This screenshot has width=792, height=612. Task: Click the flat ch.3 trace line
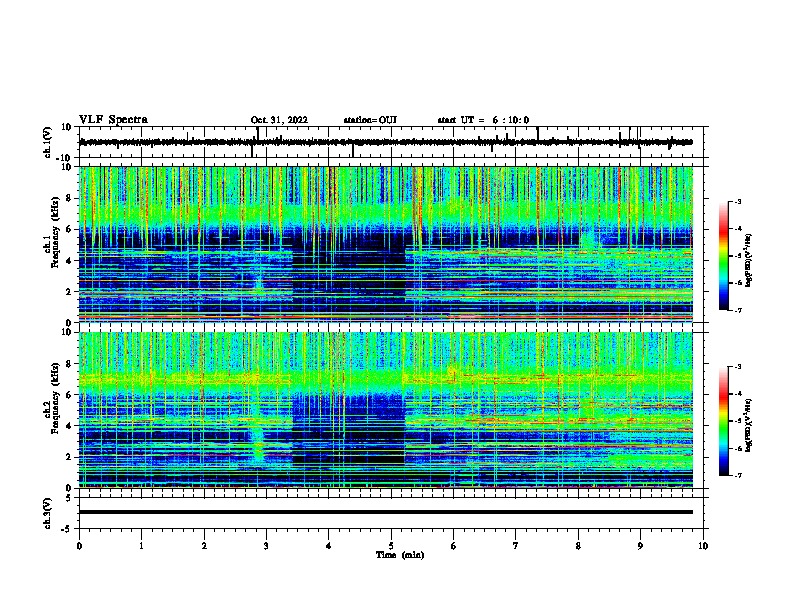click(385, 512)
